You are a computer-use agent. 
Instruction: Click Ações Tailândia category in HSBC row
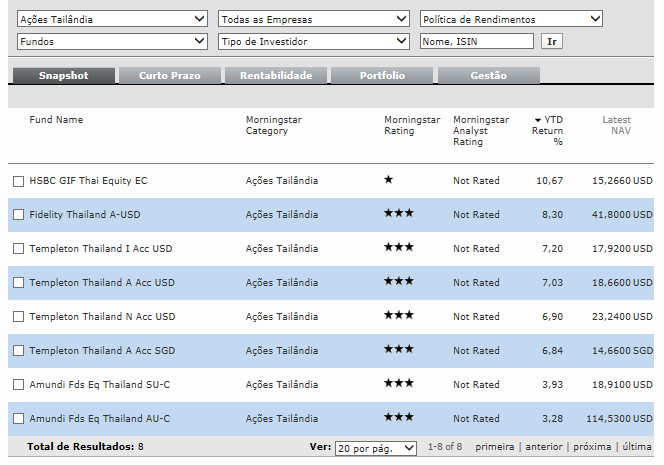(x=282, y=181)
